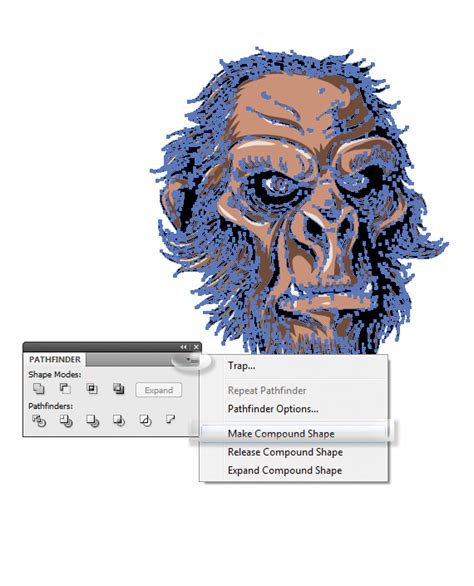The width and height of the screenshot is (474, 586).
Task: Open the Pathfinder panel flyout menu
Action: point(193,361)
